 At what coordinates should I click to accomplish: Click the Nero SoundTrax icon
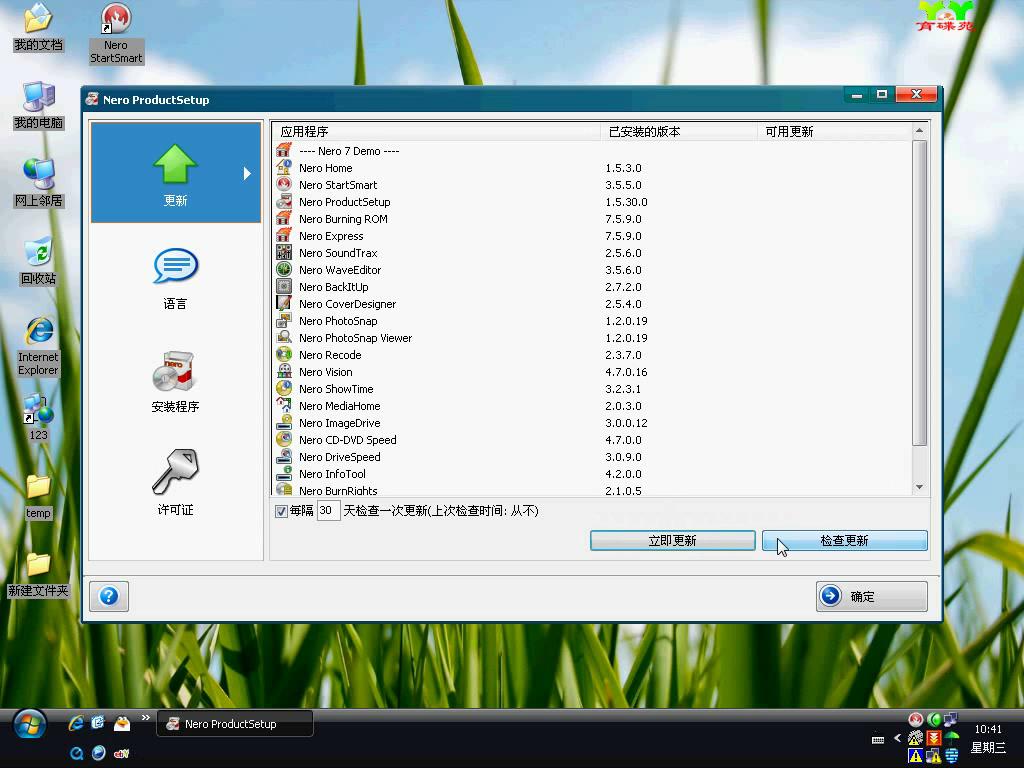(x=283, y=253)
